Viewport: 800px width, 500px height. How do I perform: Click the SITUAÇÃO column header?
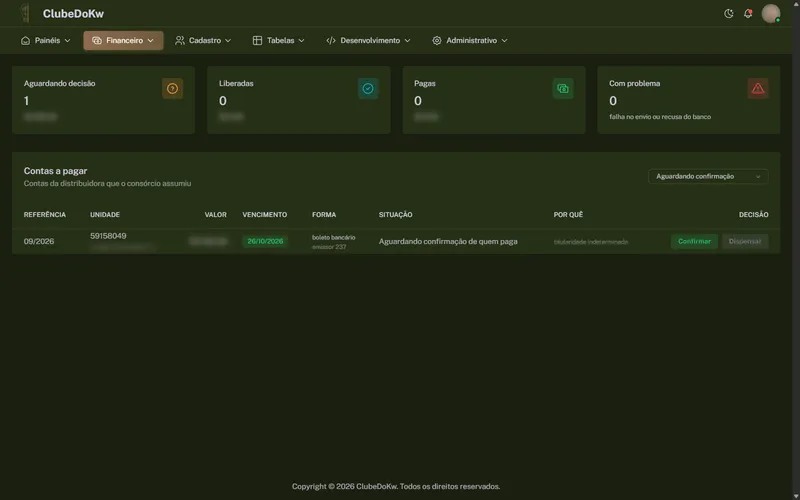click(x=395, y=215)
